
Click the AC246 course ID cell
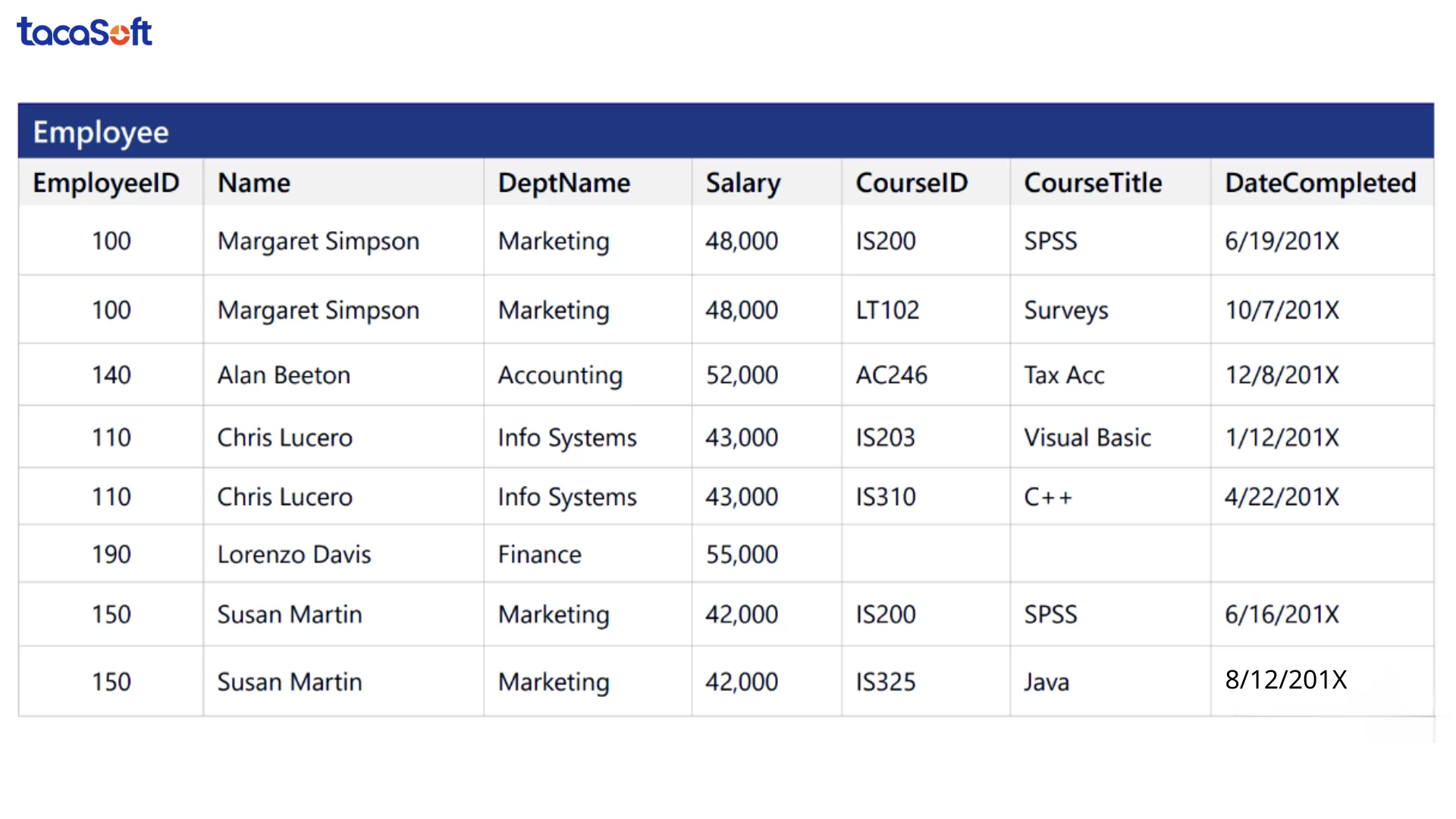891,375
